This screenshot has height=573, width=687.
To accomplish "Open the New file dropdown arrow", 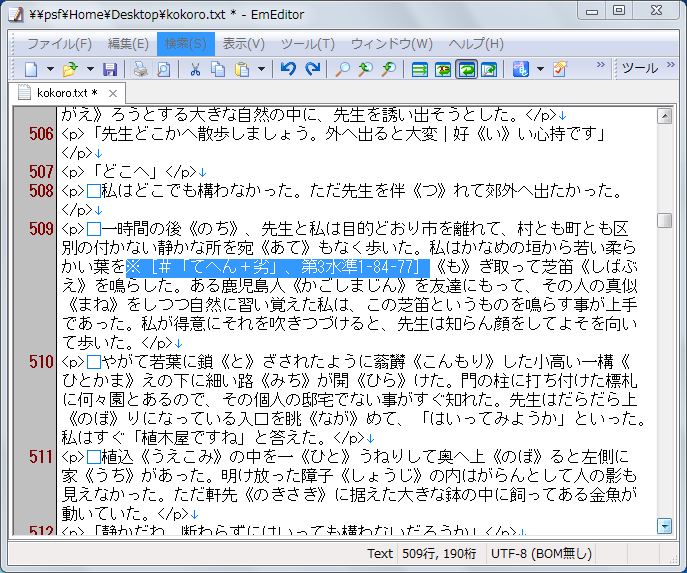I will 50,69.
